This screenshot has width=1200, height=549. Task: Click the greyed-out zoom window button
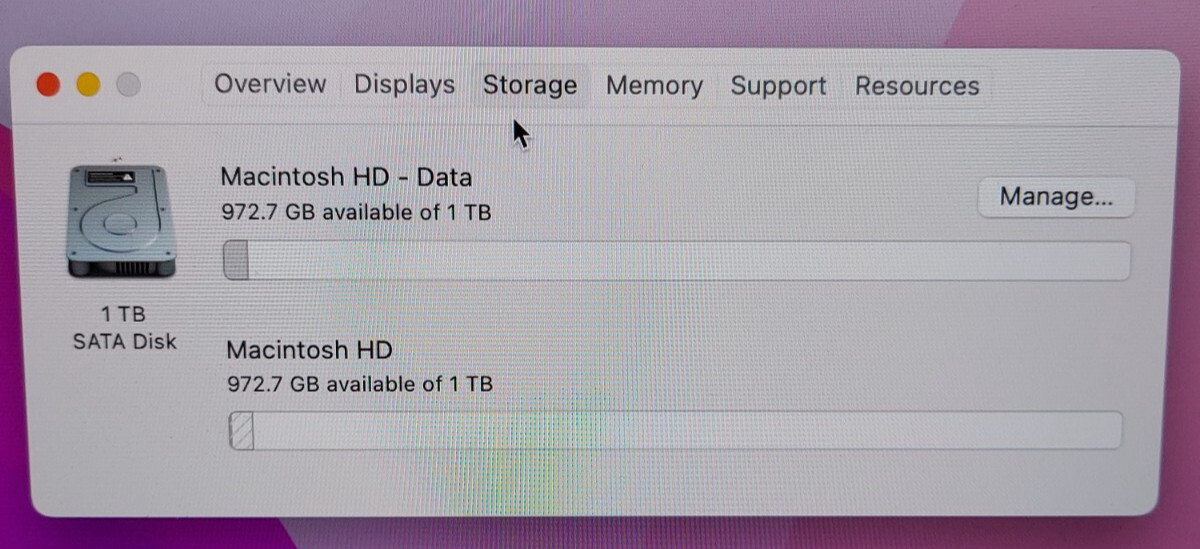coord(128,85)
